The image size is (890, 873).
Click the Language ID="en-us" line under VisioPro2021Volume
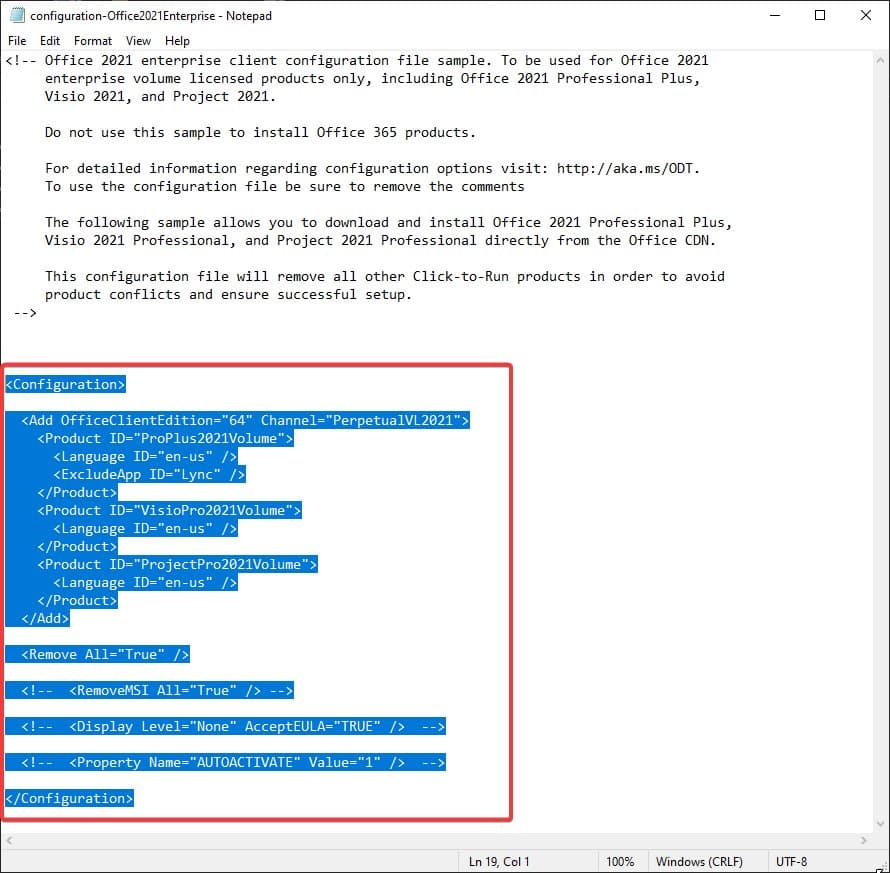(145, 528)
